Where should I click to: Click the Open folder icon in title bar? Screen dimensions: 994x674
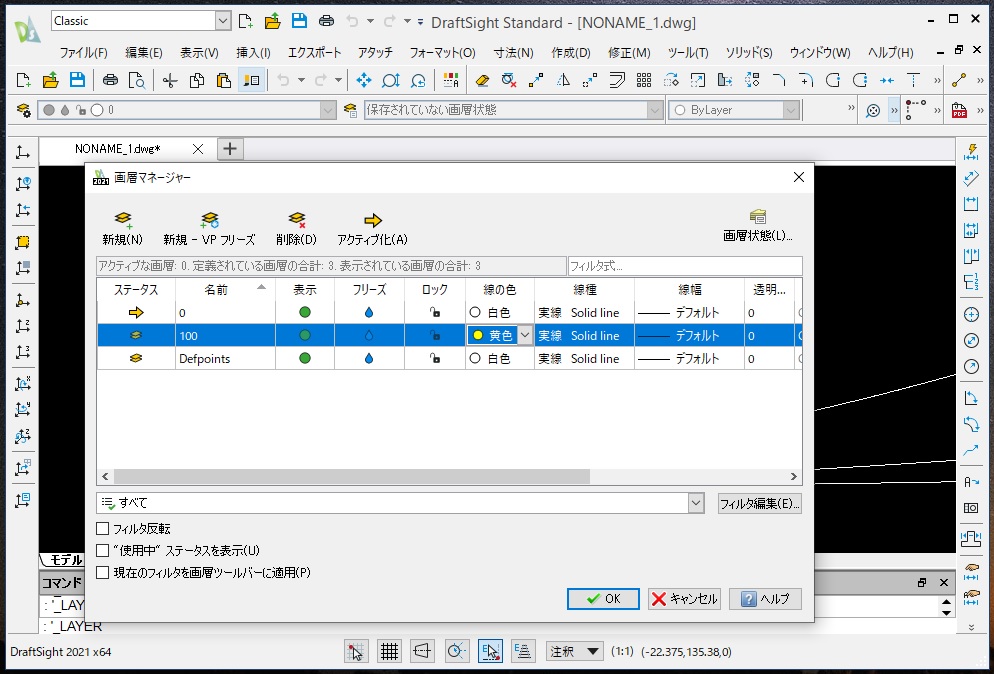point(273,21)
